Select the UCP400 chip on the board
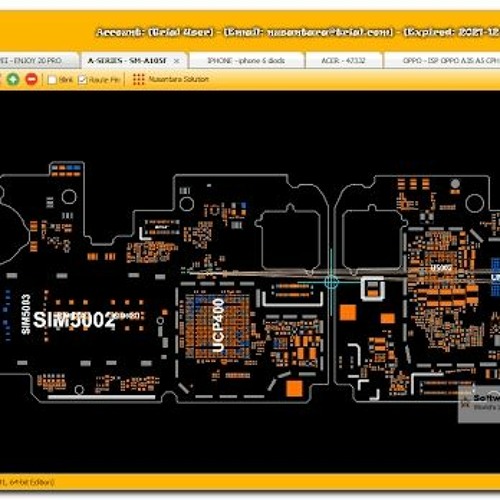Image resolution: width=500 pixels, height=500 pixels. click(218, 325)
